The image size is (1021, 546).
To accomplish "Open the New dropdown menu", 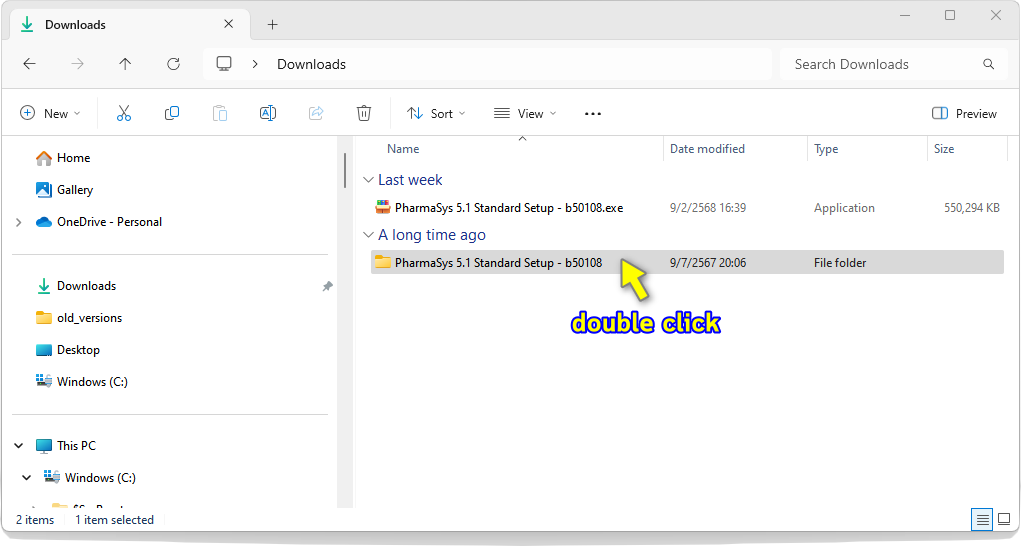I will pyautogui.click(x=50, y=113).
